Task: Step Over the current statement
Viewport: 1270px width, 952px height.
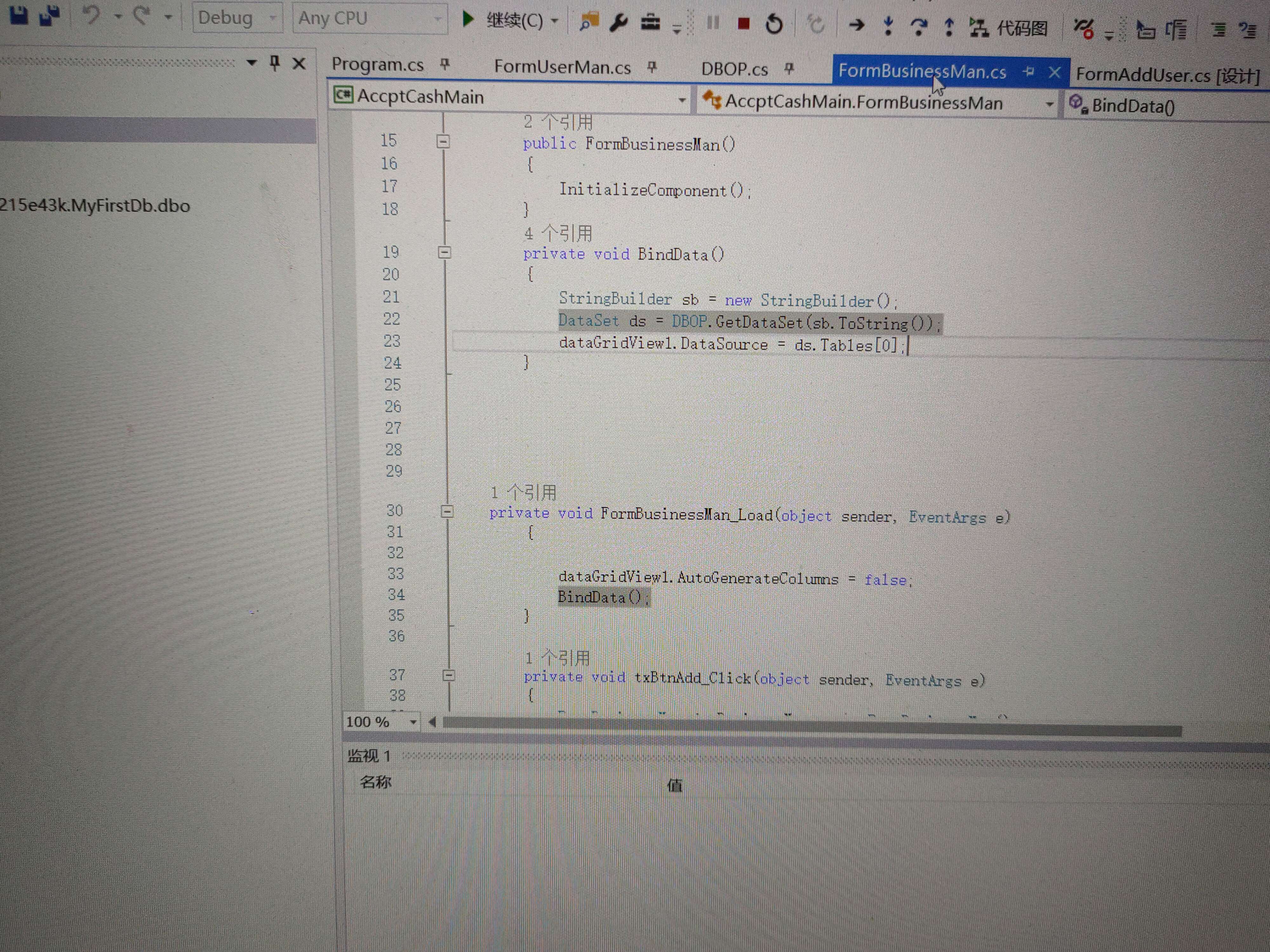Action: [919, 26]
